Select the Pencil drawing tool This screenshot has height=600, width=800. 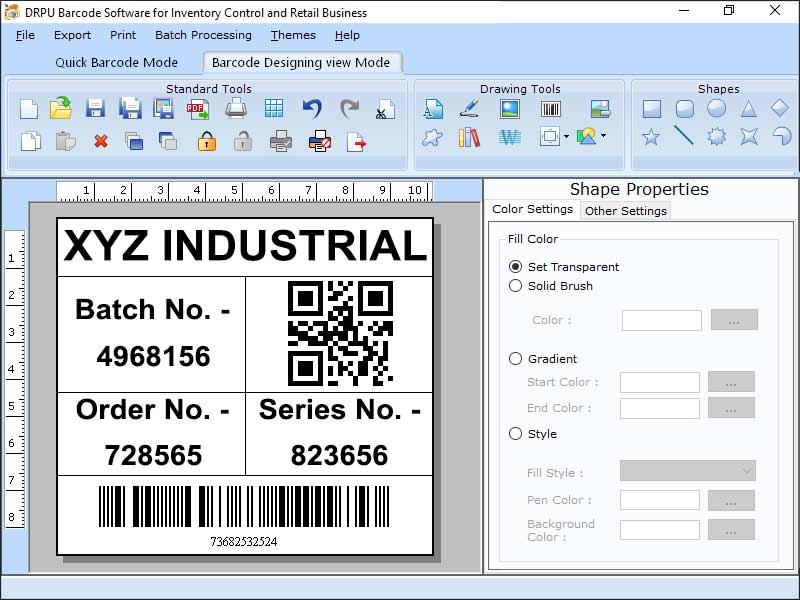467,110
